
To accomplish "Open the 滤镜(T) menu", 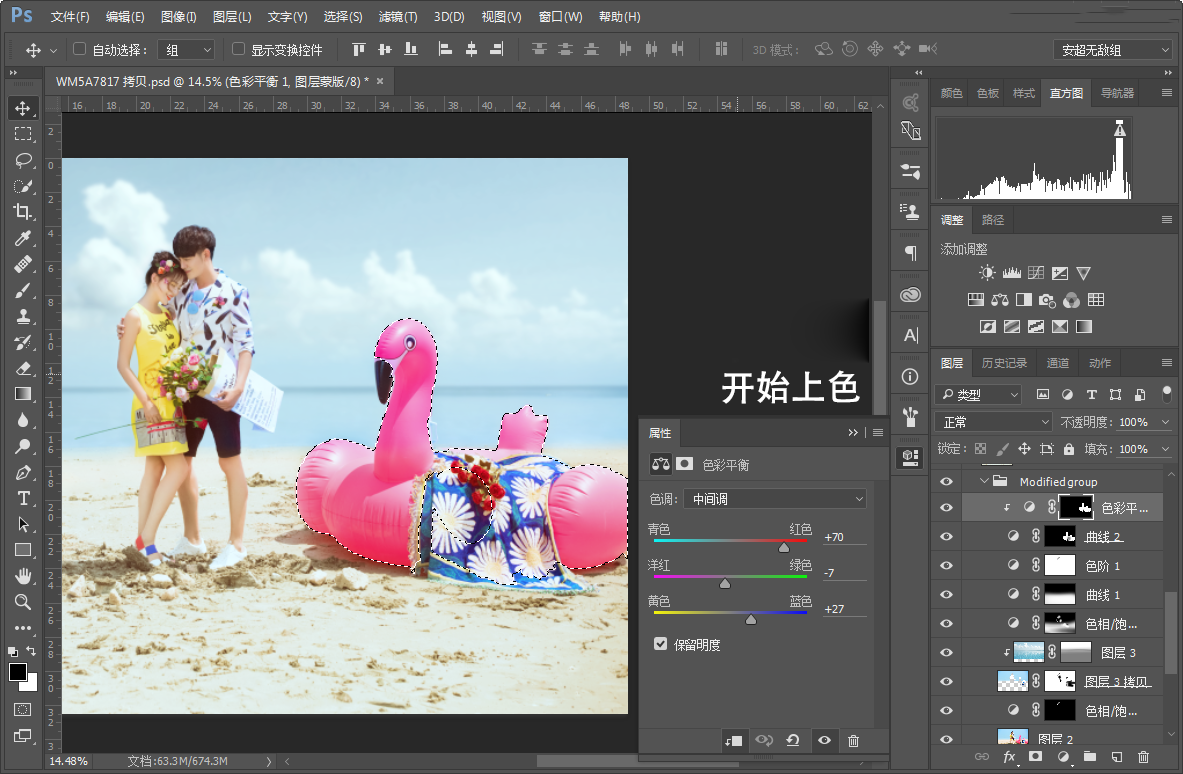I will point(398,16).
